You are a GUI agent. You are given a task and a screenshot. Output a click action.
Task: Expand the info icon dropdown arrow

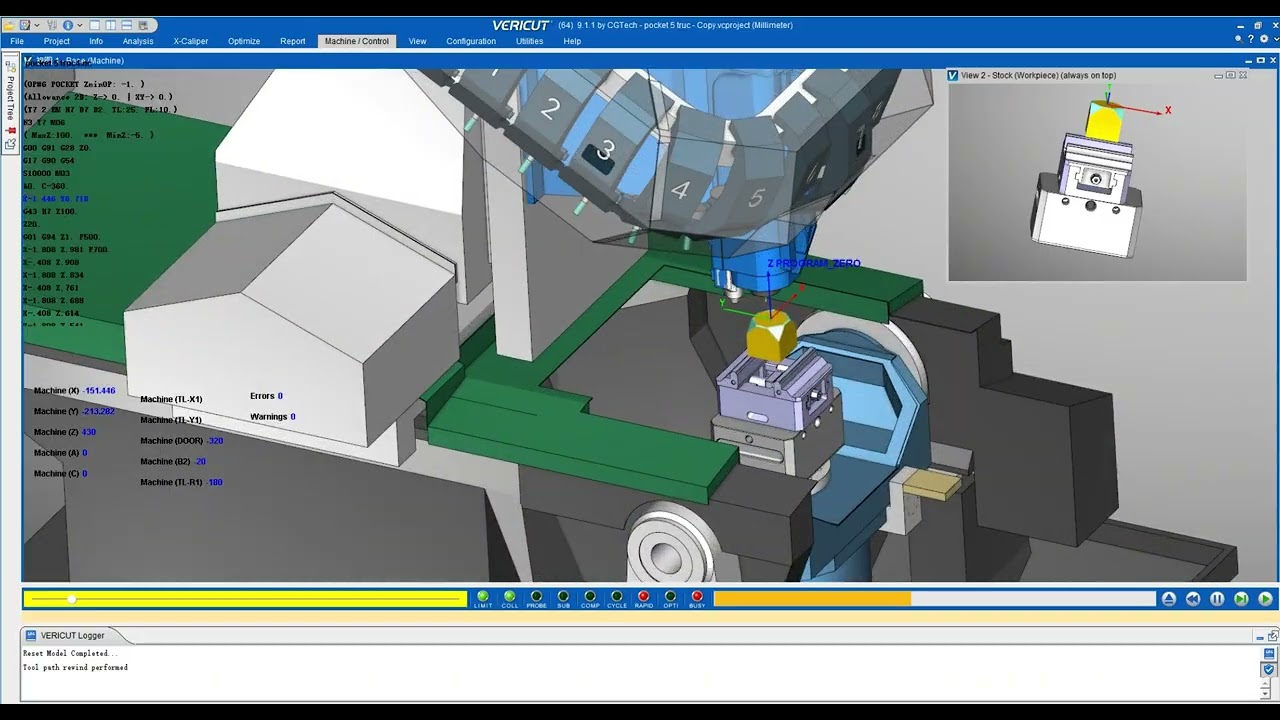[80, 25]
